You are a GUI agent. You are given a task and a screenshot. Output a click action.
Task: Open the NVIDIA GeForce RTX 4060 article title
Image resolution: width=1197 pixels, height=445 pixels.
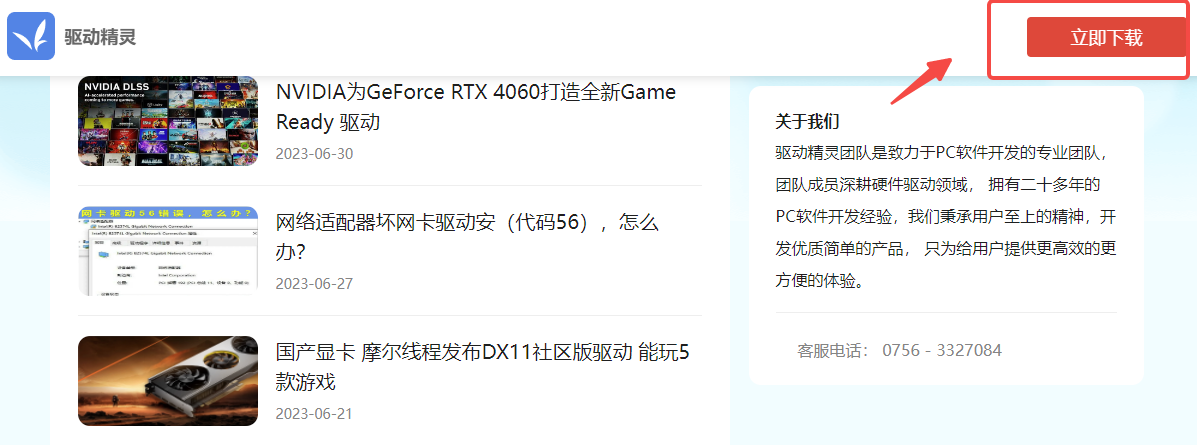point(476,107)
